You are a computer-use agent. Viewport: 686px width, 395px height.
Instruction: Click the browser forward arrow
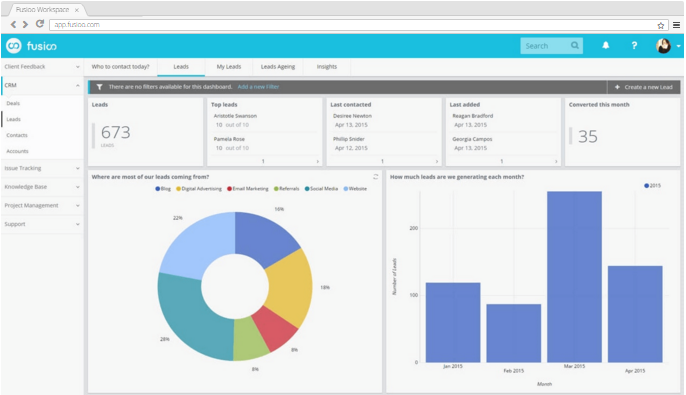click(x=25, y=24)
